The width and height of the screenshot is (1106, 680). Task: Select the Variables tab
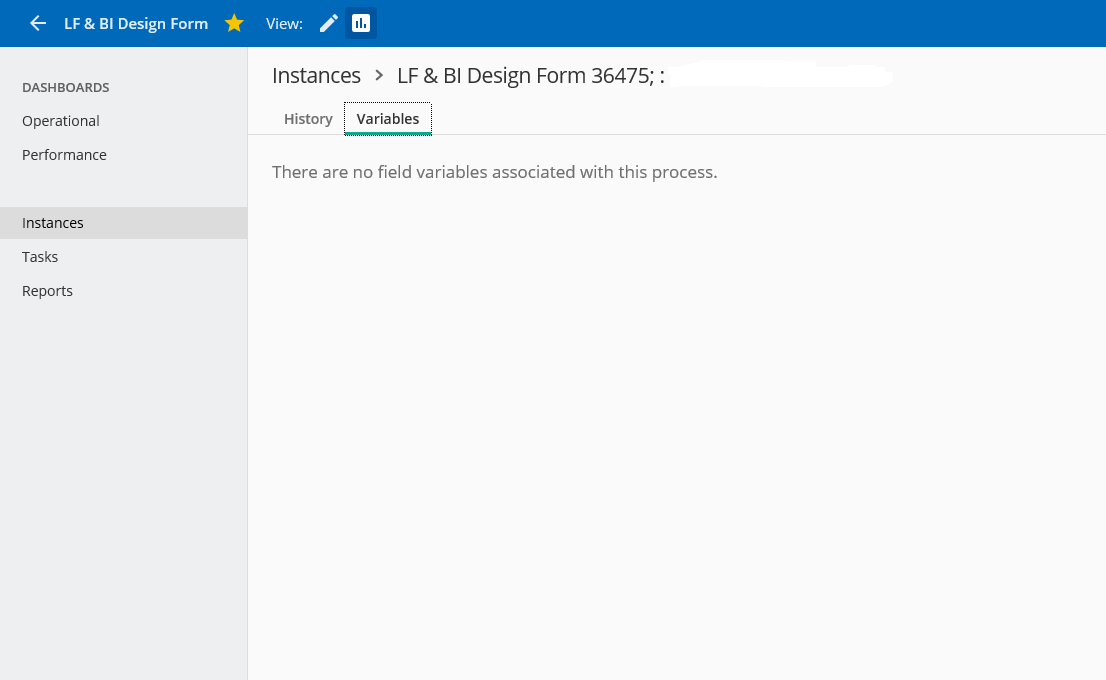coord(388,119)
